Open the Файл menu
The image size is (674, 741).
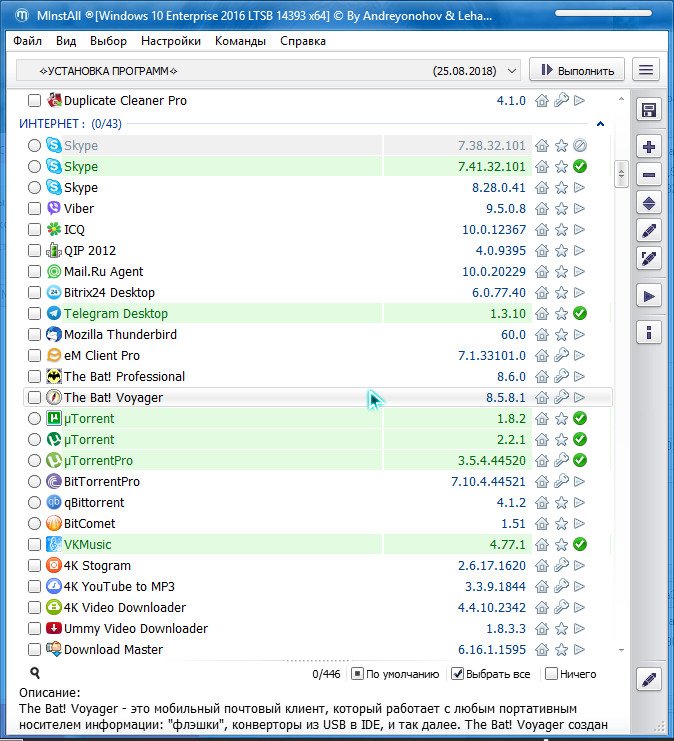pos(27,41)
